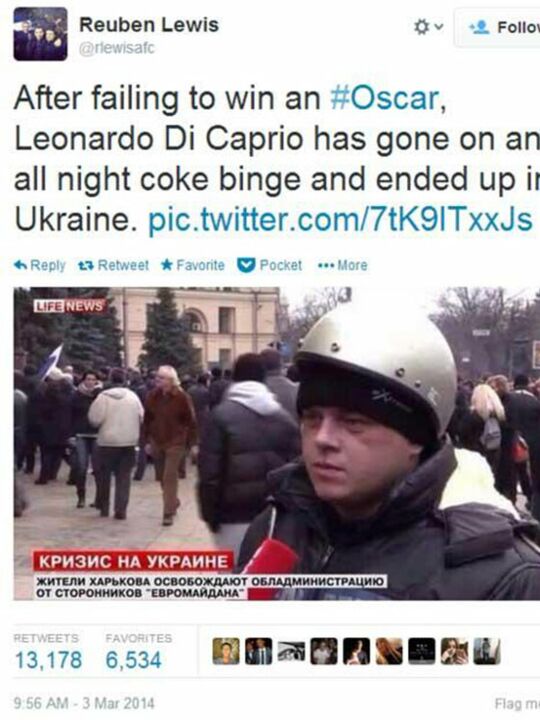540x720 pixels.
Task: Expand the gear settings dropdown
Action: click(428, 28)
